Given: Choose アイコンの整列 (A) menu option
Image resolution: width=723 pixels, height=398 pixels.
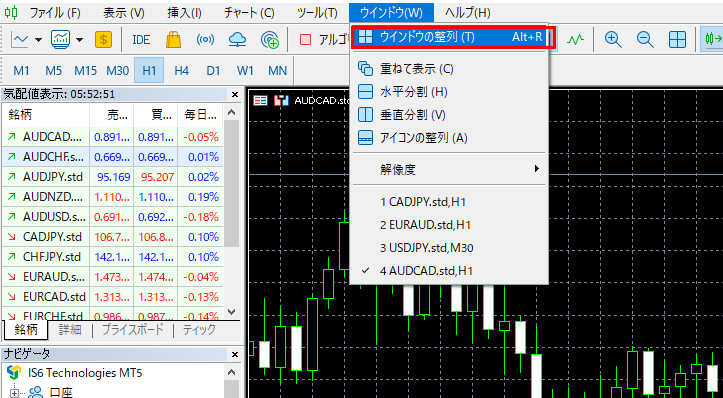Looking at the screenshot, I should pyautogui.click(x=450, y=137).
